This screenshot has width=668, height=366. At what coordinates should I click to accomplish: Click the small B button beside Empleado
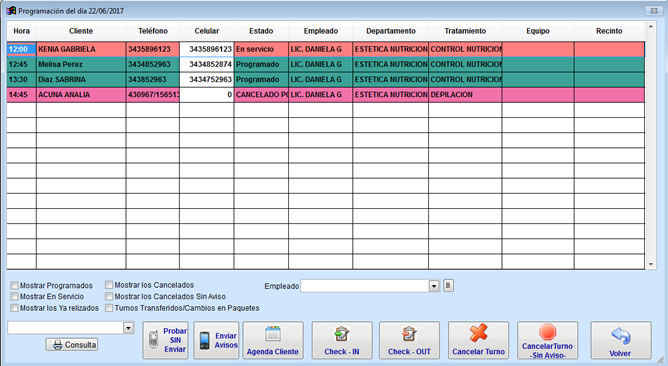[x=448, y=285]
